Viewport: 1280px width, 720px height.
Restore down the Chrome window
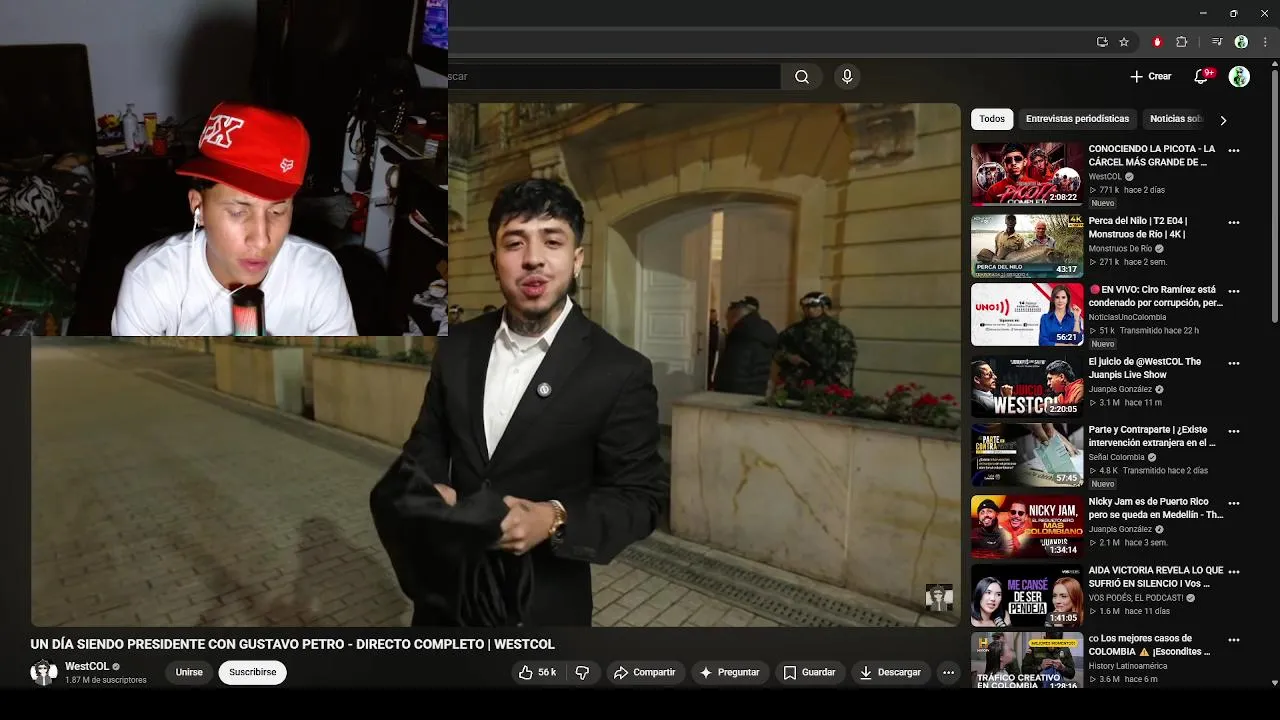[x=1233, y=13]
